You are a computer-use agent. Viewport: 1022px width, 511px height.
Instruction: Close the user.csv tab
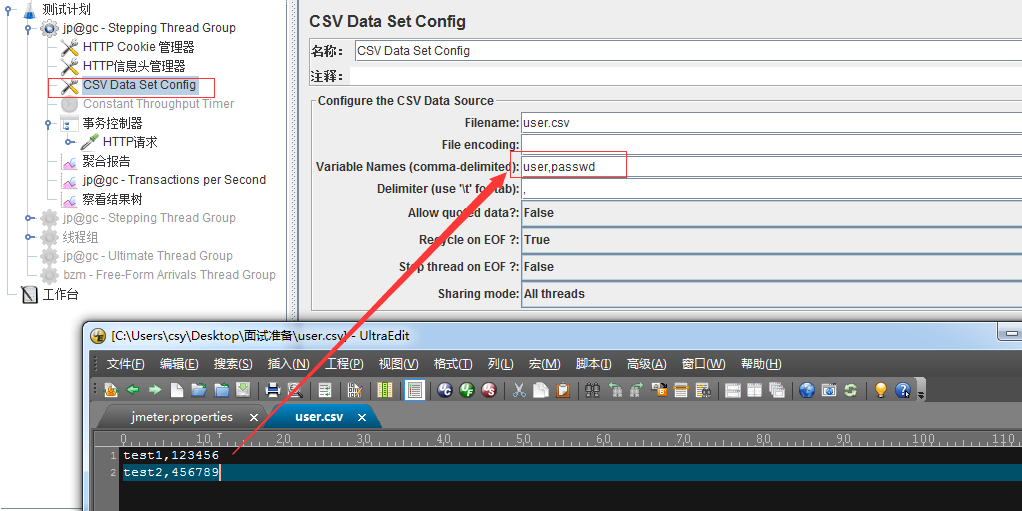pyautogui.click(x=361, y=417)
